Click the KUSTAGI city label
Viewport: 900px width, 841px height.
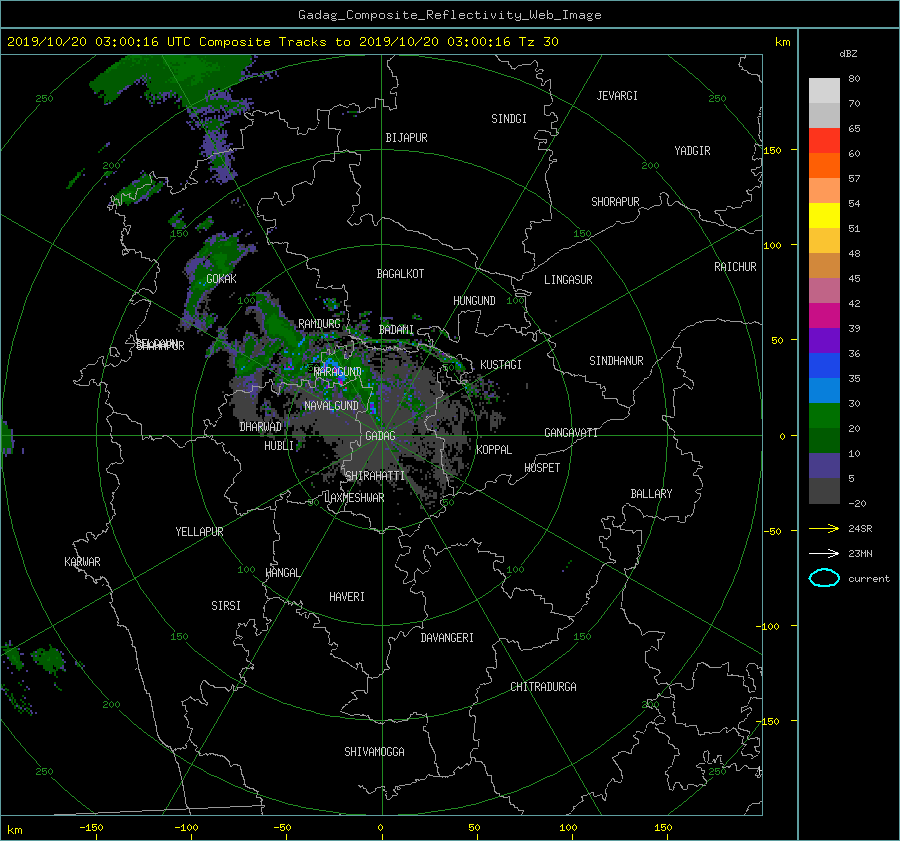(501, 365)
